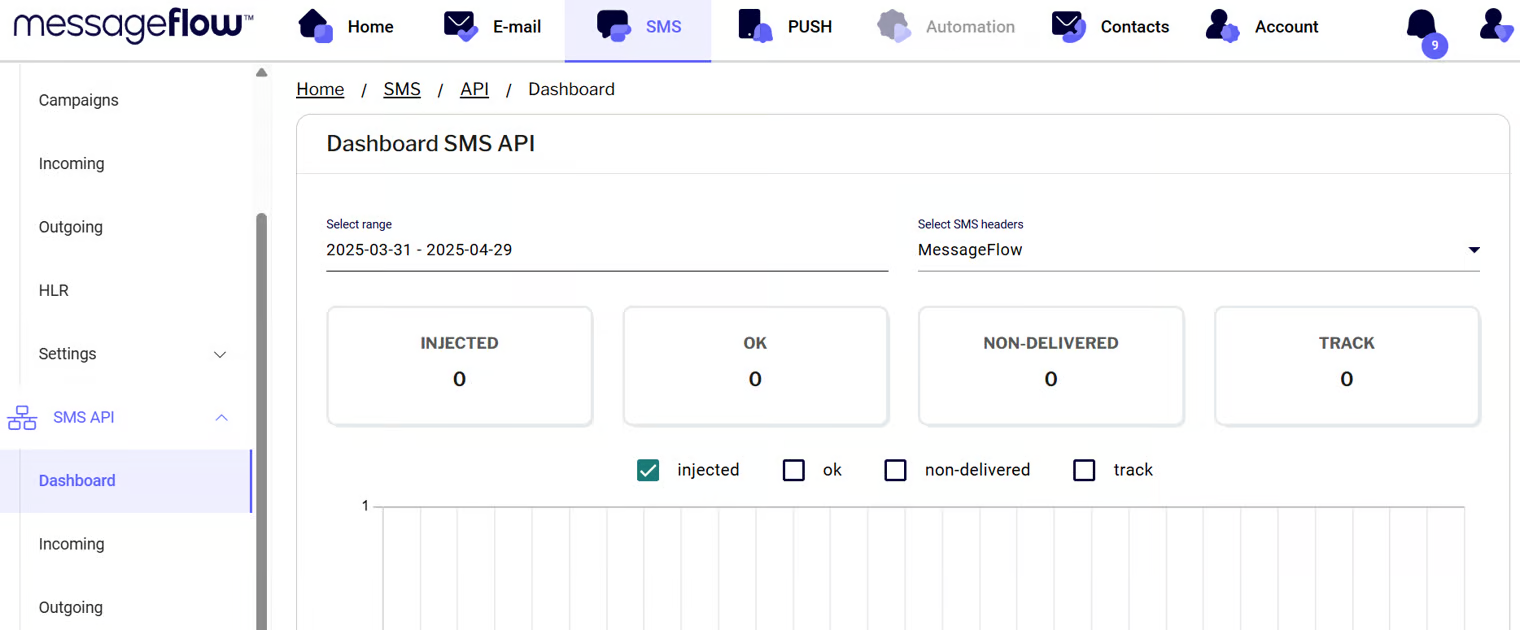The height and width of the screenshot is (630, 1520).
Task: Click the SMS speech bubble icon
Action: coord(612,26)
